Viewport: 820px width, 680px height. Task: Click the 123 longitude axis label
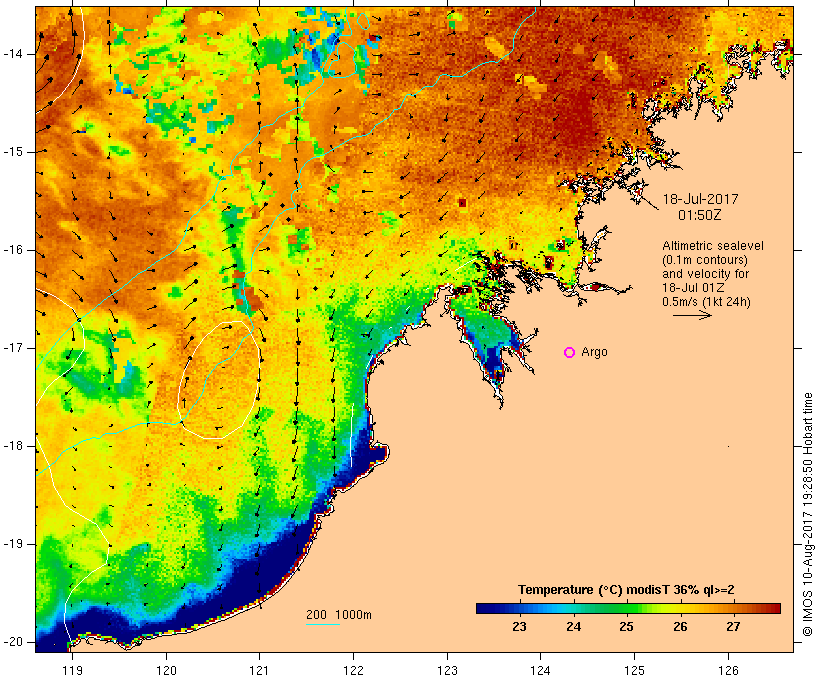click(x=447, y=670)
